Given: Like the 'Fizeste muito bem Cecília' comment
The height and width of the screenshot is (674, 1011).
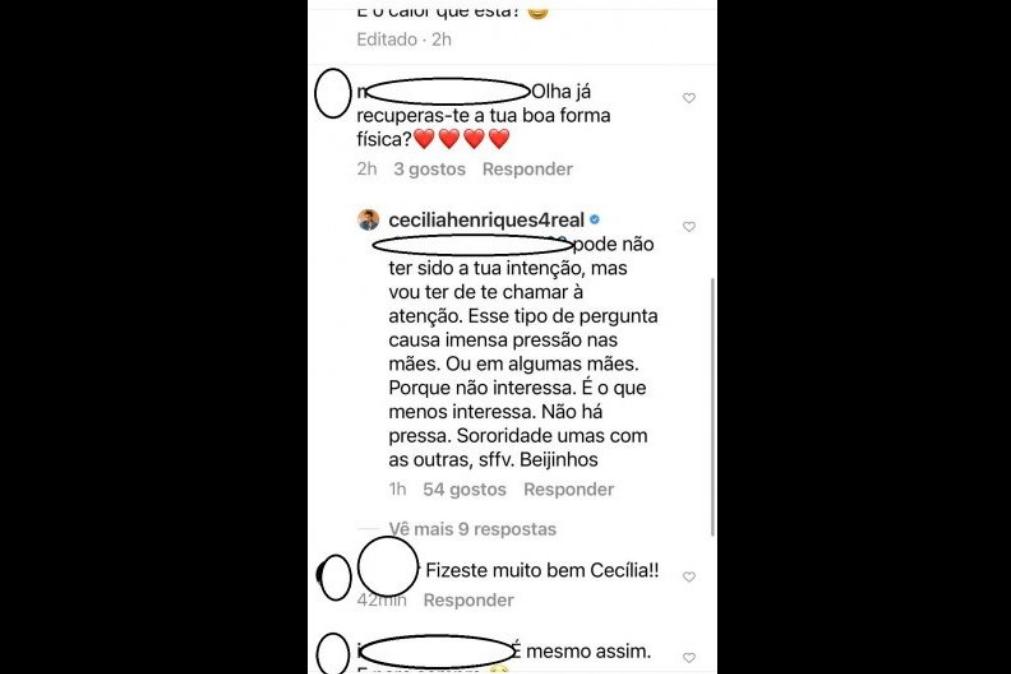Looking at the screenshot, I should pyautogui.click(x=689, y=577).
